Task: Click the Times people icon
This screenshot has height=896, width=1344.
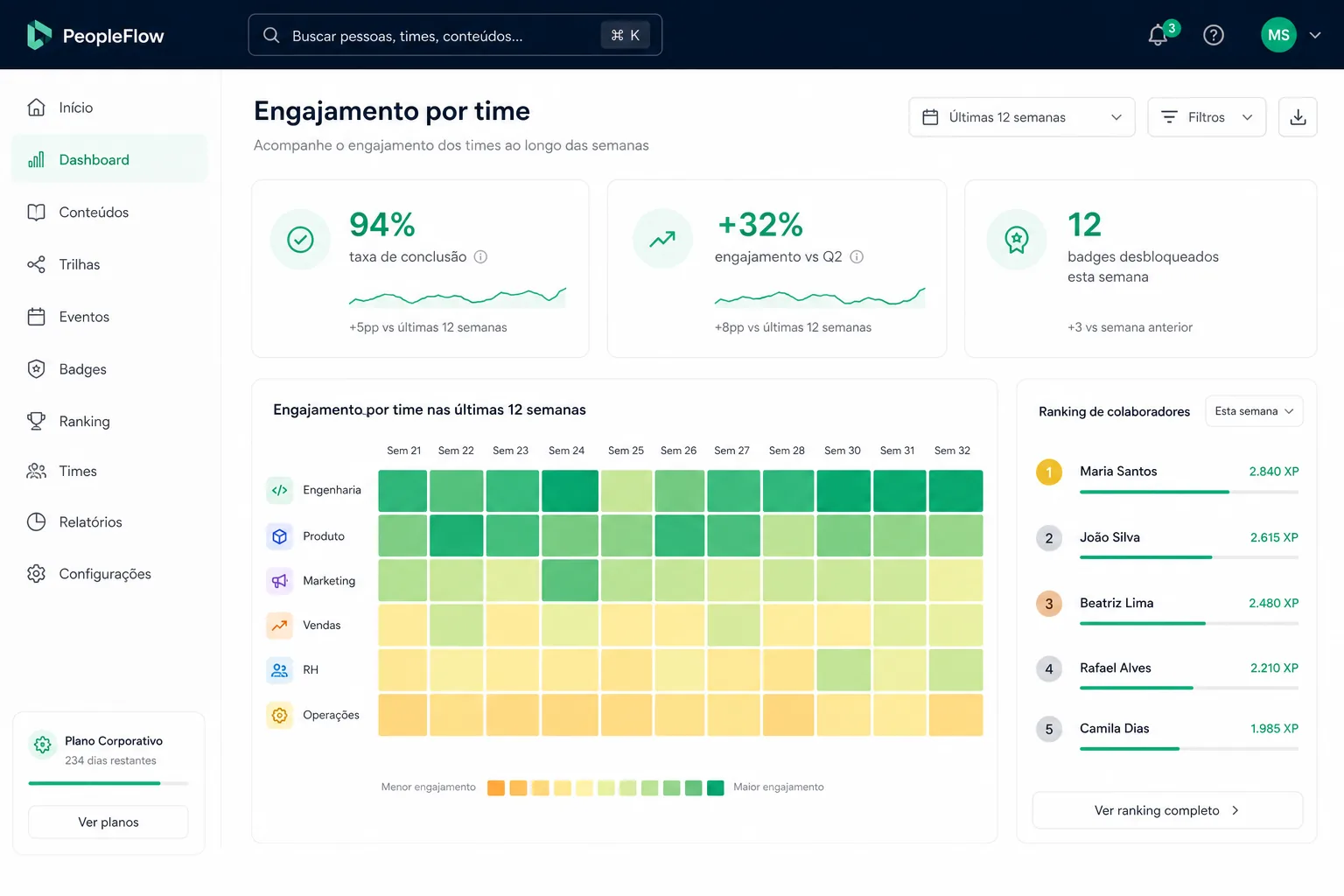Action: point(36,471)
